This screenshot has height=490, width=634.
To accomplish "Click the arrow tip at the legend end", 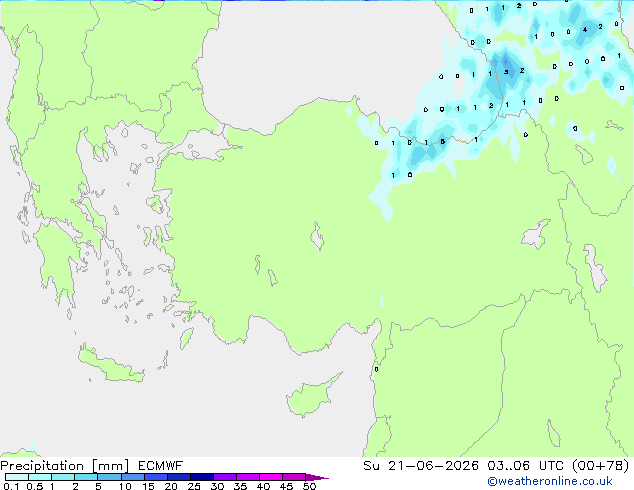I will click(317, 477).
